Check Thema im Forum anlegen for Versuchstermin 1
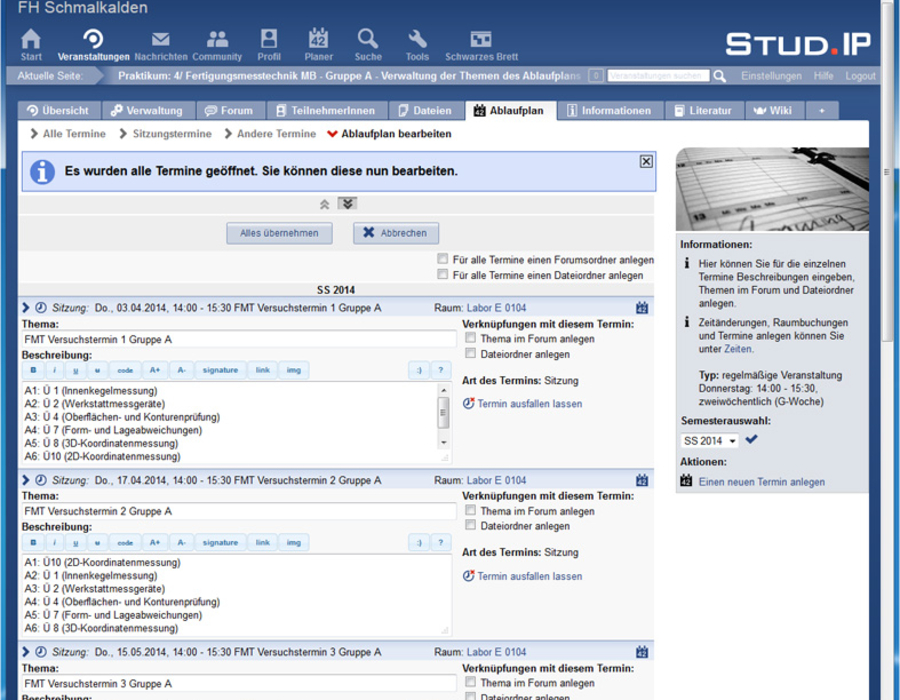900x700 pixels. click(471, 337)
